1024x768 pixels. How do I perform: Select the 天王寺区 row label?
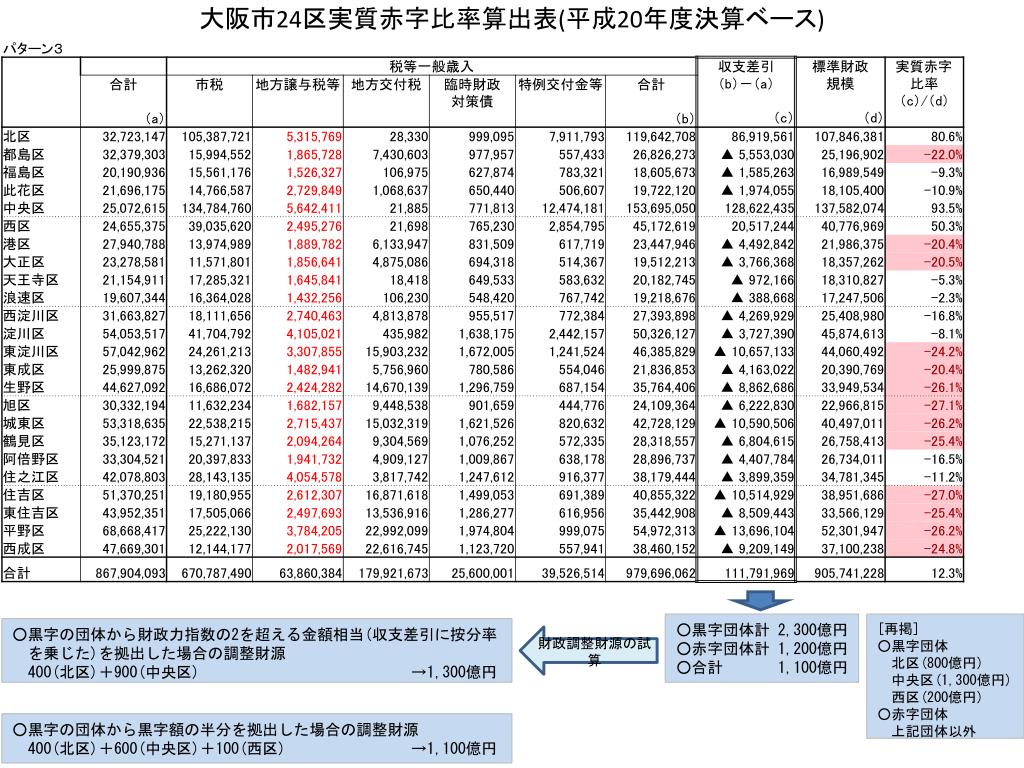tap(31, 280)
